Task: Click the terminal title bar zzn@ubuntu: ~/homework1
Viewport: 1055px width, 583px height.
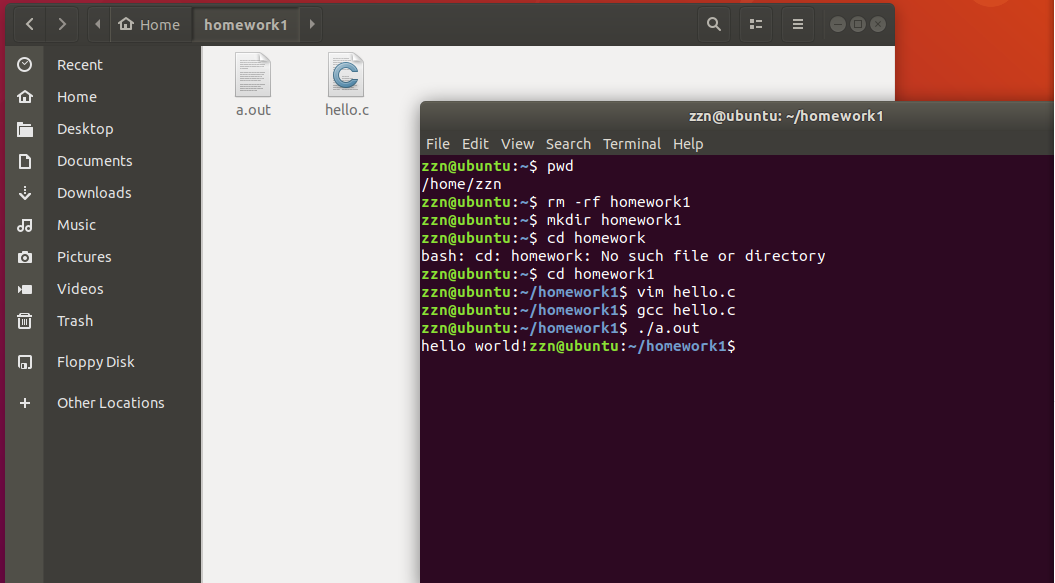Action: click(786, 116)
